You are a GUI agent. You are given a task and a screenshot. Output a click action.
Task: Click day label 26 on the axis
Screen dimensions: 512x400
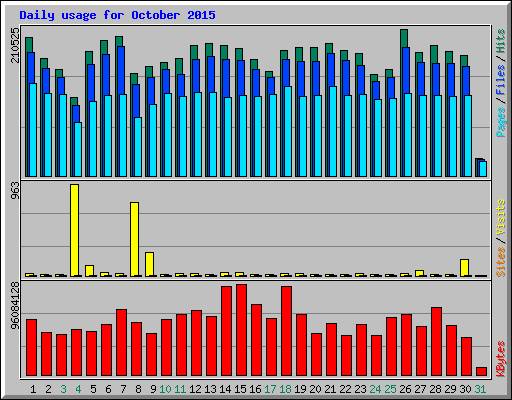pos(405,389)
